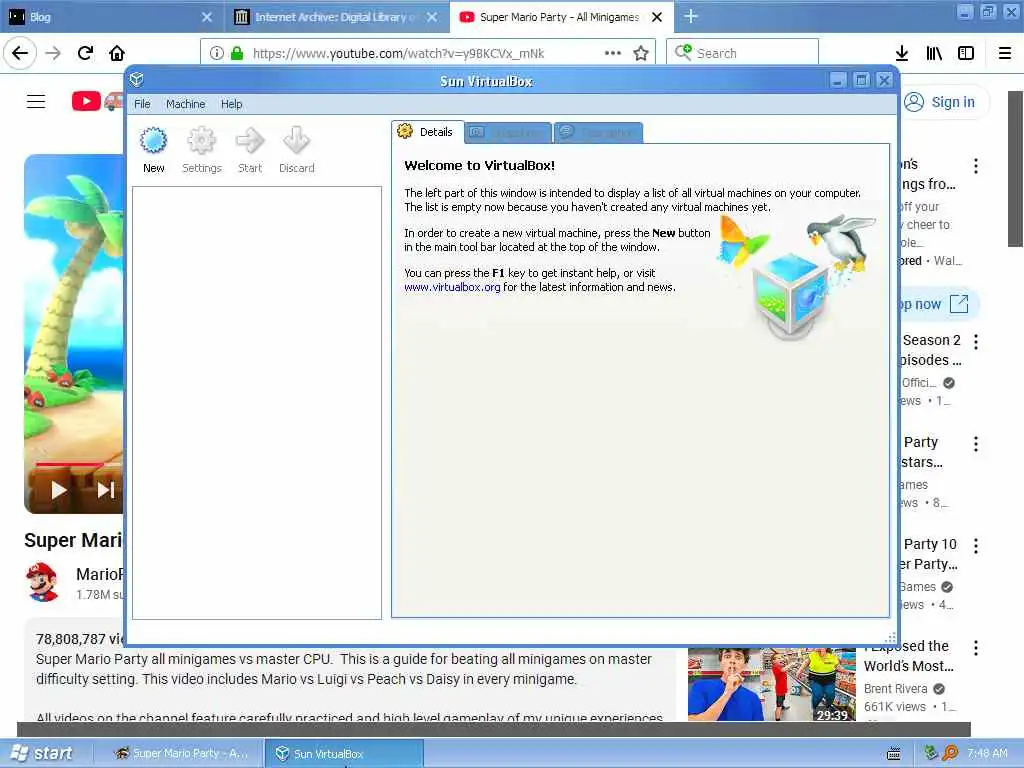
Task: Toggle the Firefox sidebar icon
Action: coord(966,53)
